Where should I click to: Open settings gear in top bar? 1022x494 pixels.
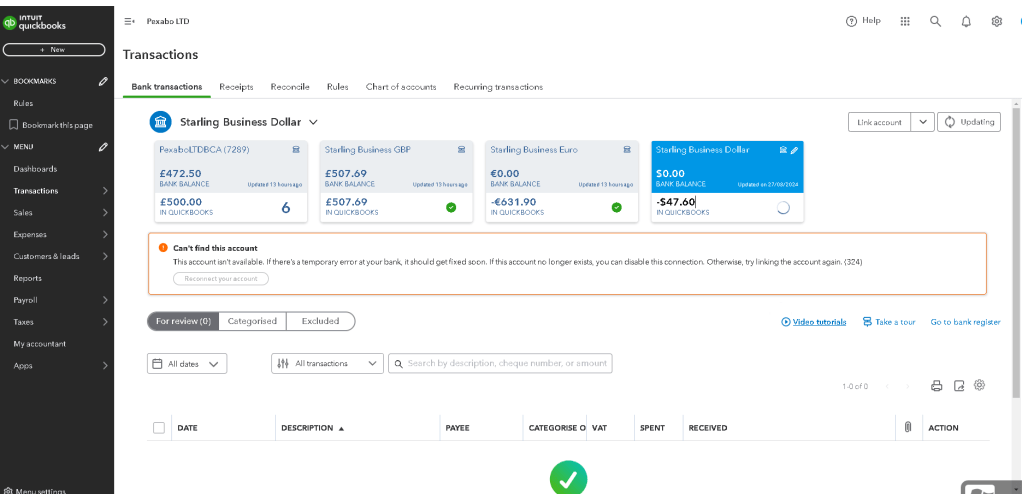tap(997, 22)
